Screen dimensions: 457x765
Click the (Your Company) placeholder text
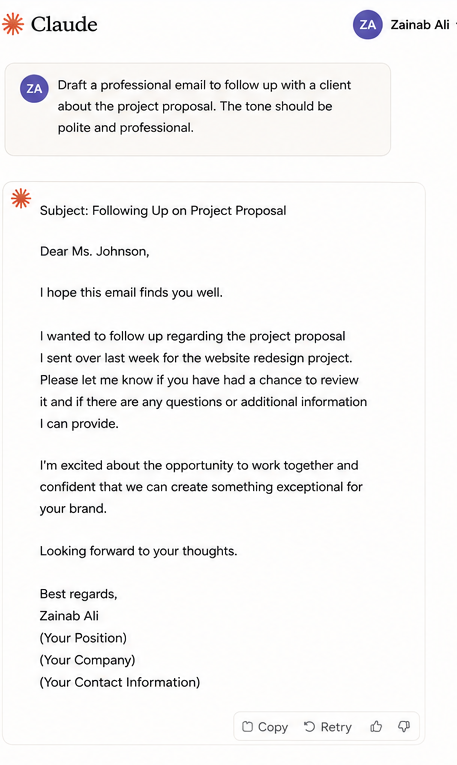point(87,660)
